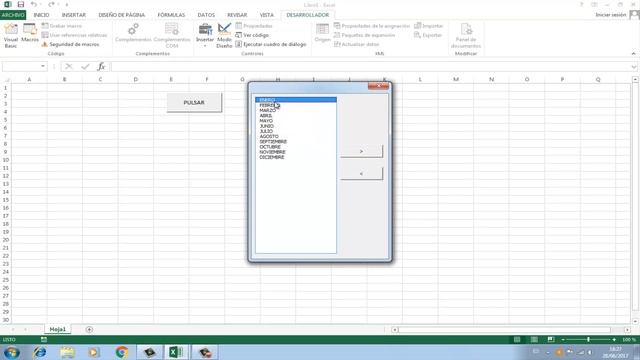Open Seguridad de macros settings

70,44
